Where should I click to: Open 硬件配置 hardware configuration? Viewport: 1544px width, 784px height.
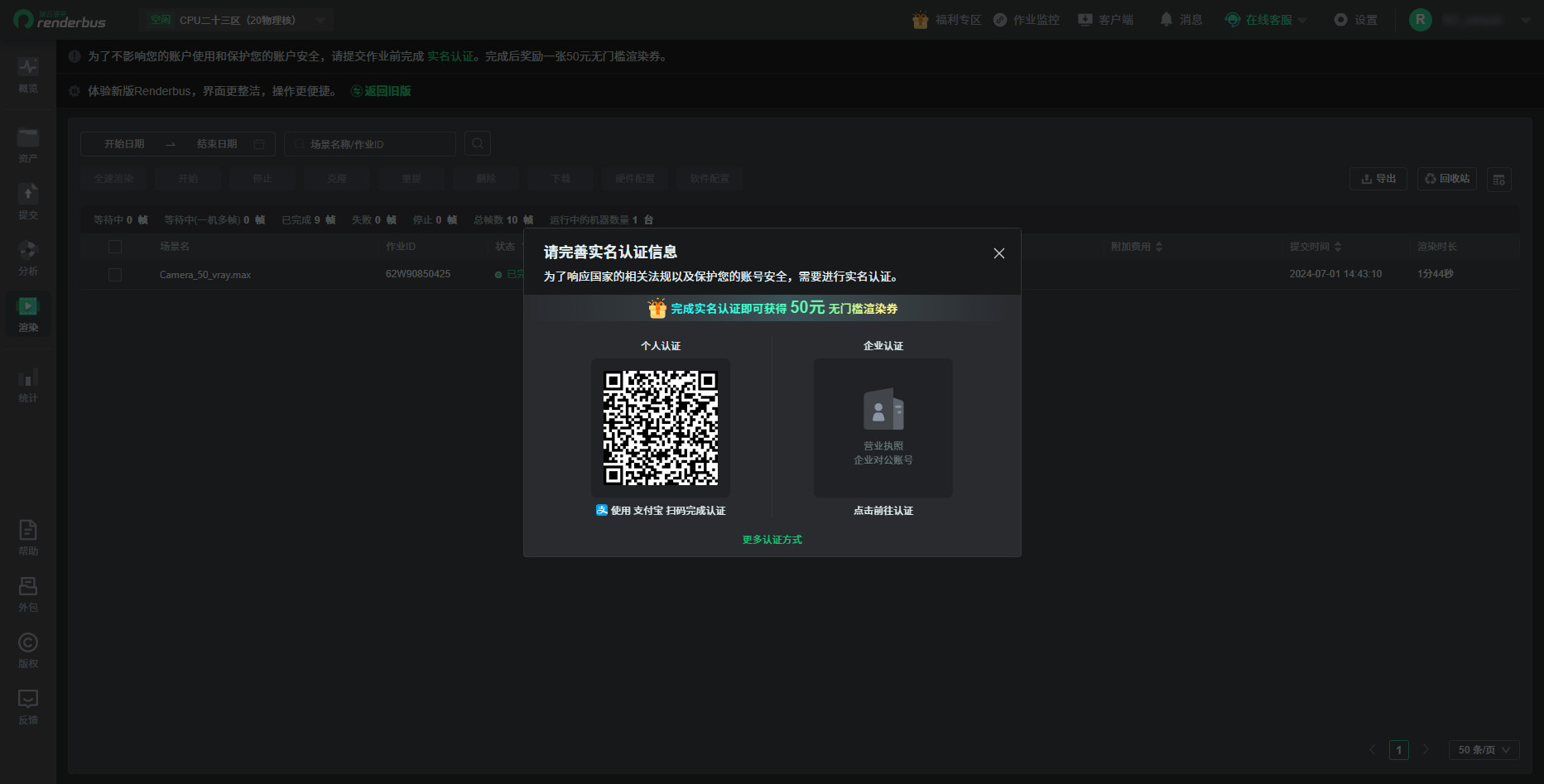tap(635, 179)
